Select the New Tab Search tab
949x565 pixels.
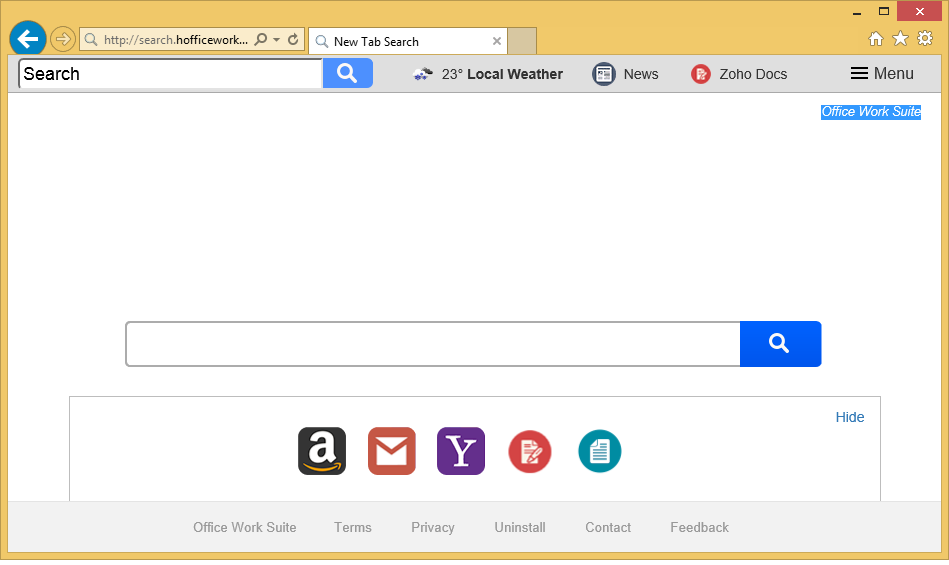click(400, 41)
